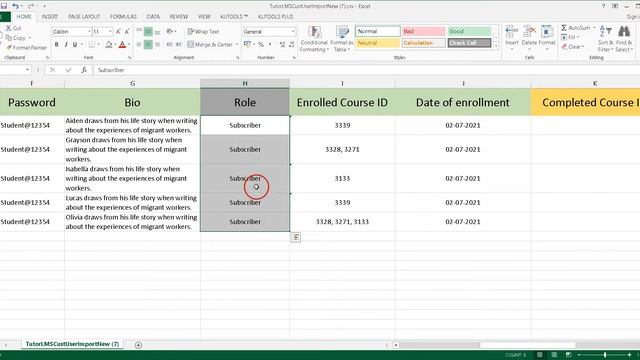This screenshot has height=360, width=640.
Task: Toggle Bold formatting
Action: [56, 44]
